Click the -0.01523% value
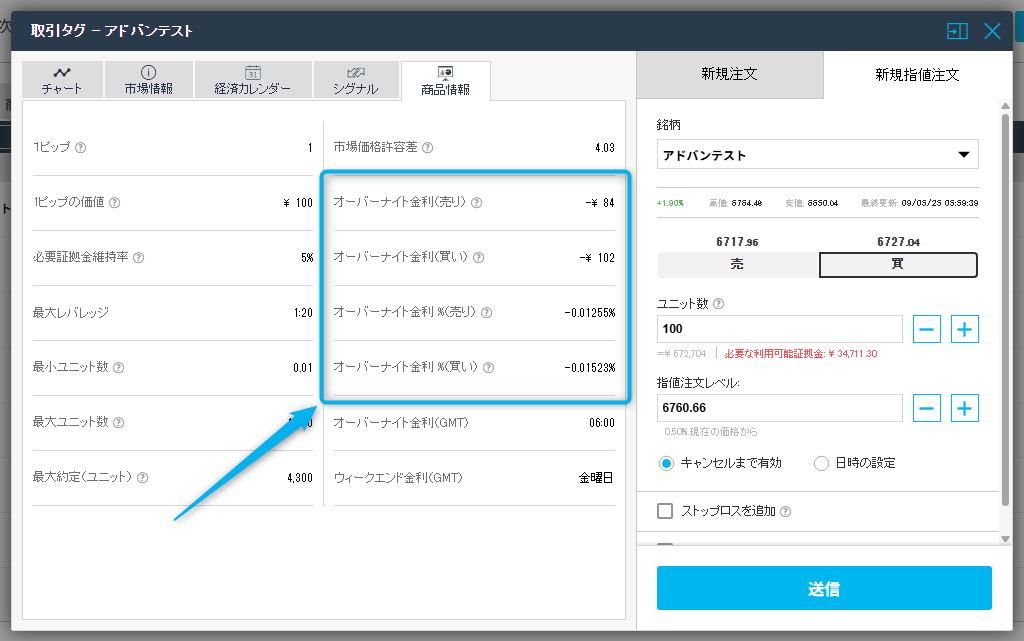Viewport: 1024px width, 641px height. pyautogui.click(x=590, y=367)
